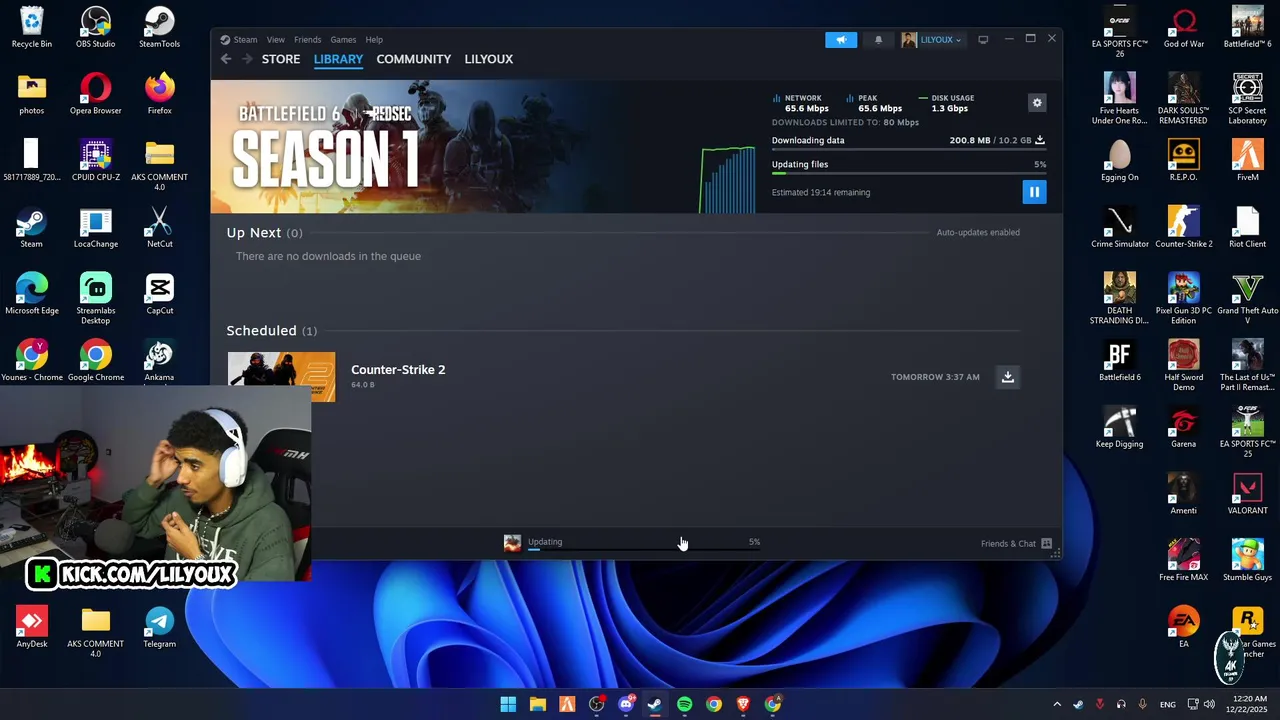
Task: Select the Counter-Strike 2 desktop shortcut
Action: pyautogui.click(x=1184, y=227)
